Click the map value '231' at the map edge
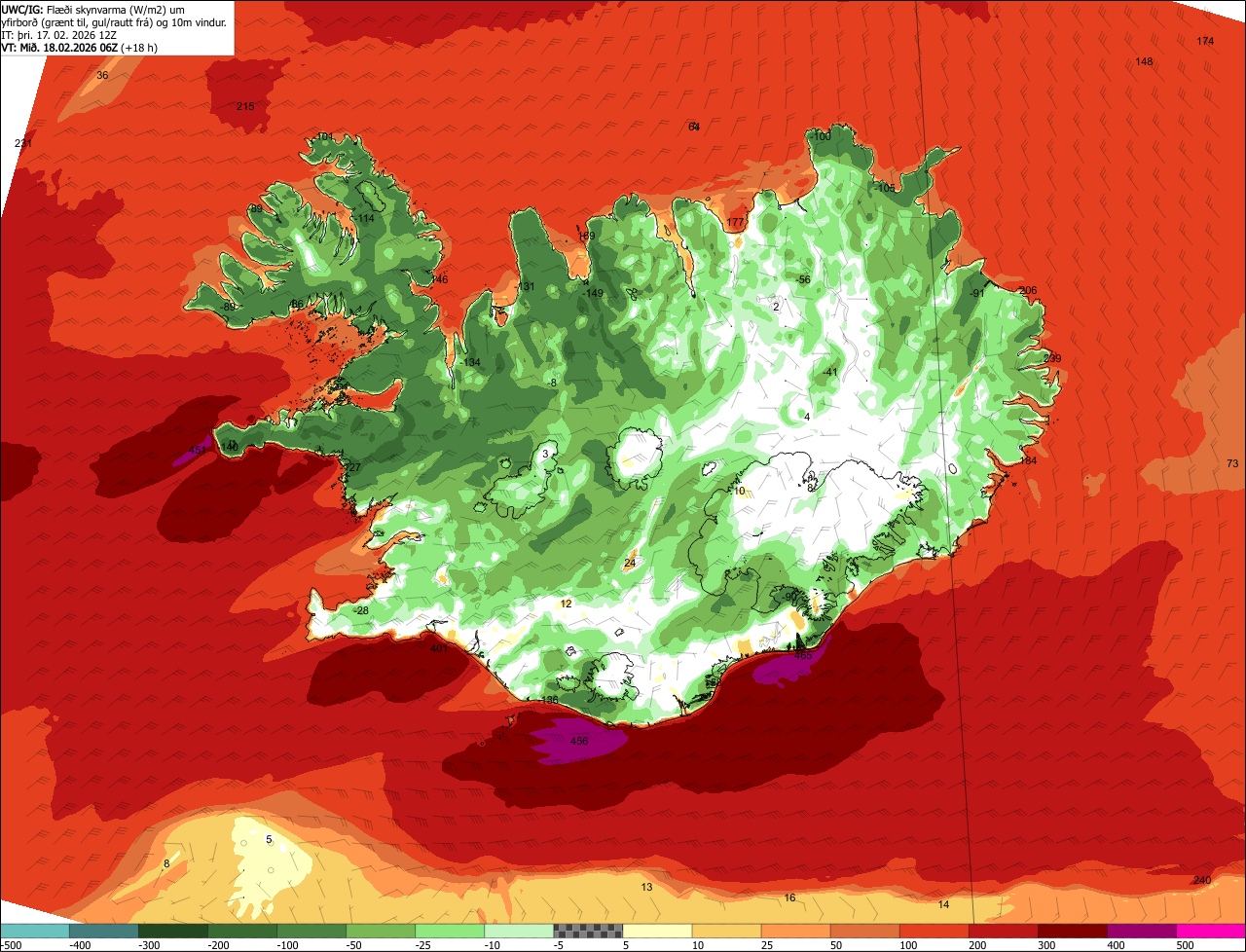This screenshot has width=1246, height=952. tap(23, 144)
